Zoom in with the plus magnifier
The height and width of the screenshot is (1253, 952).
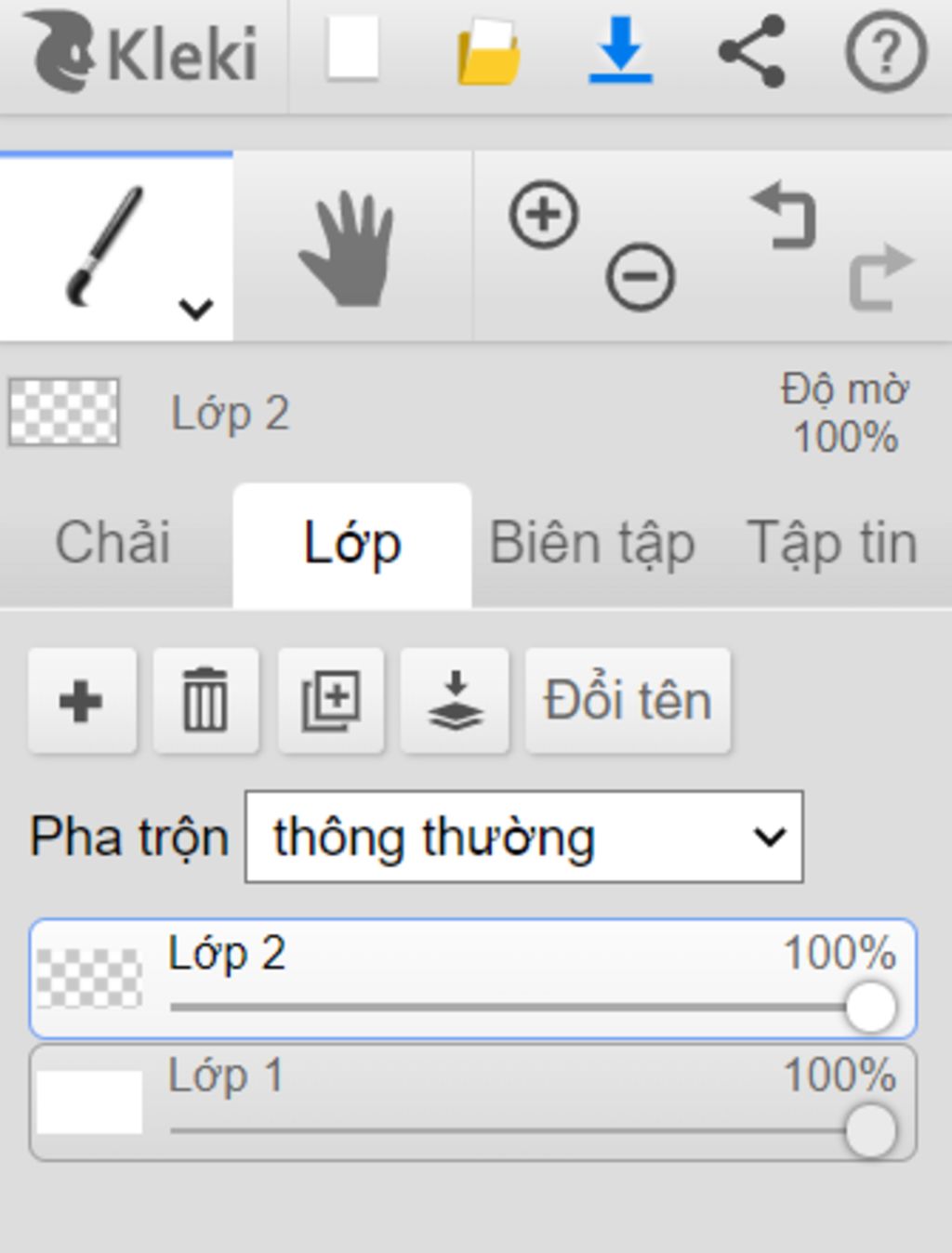click(x=544, y=215)
